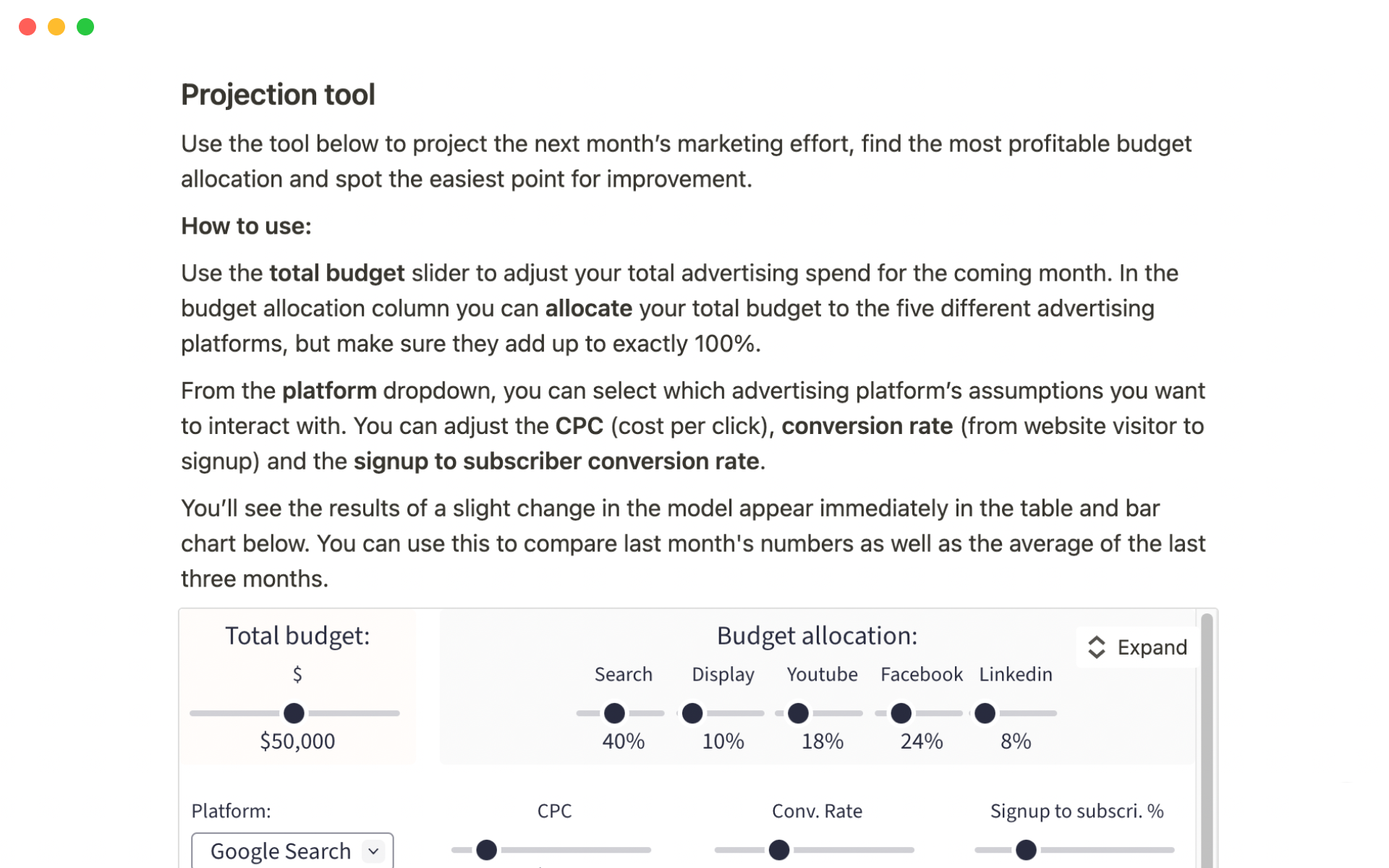Click the 40% Search allocation value
1389x868 pixels.
(623, 741)
